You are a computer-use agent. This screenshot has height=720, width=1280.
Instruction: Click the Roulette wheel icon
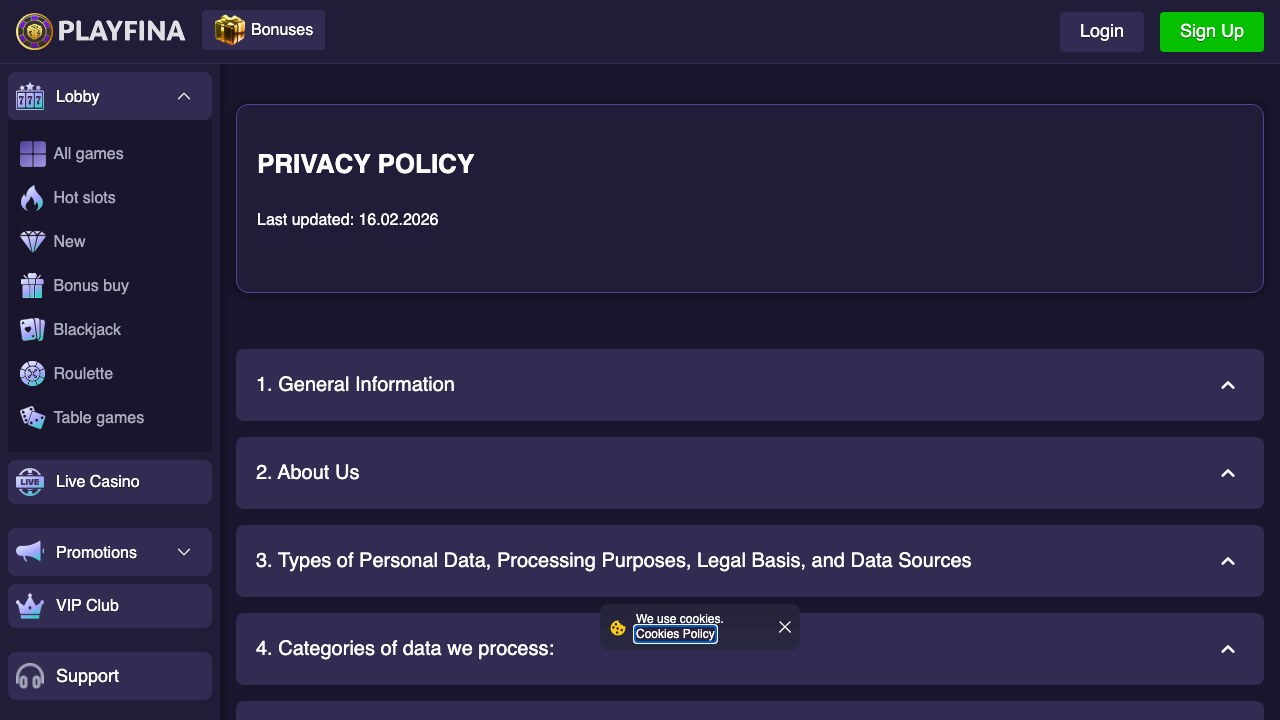(x=33, y=374)
